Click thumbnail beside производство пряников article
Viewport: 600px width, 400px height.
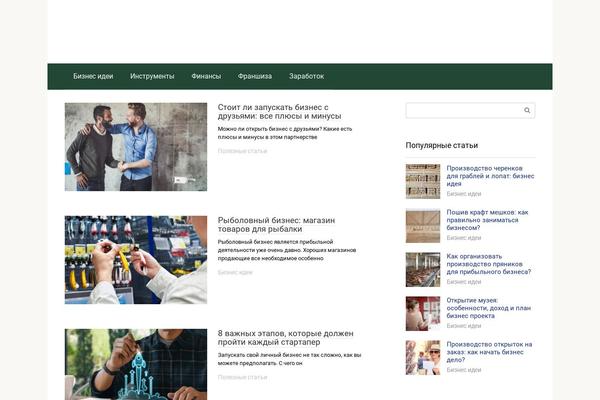pos(423,269)
